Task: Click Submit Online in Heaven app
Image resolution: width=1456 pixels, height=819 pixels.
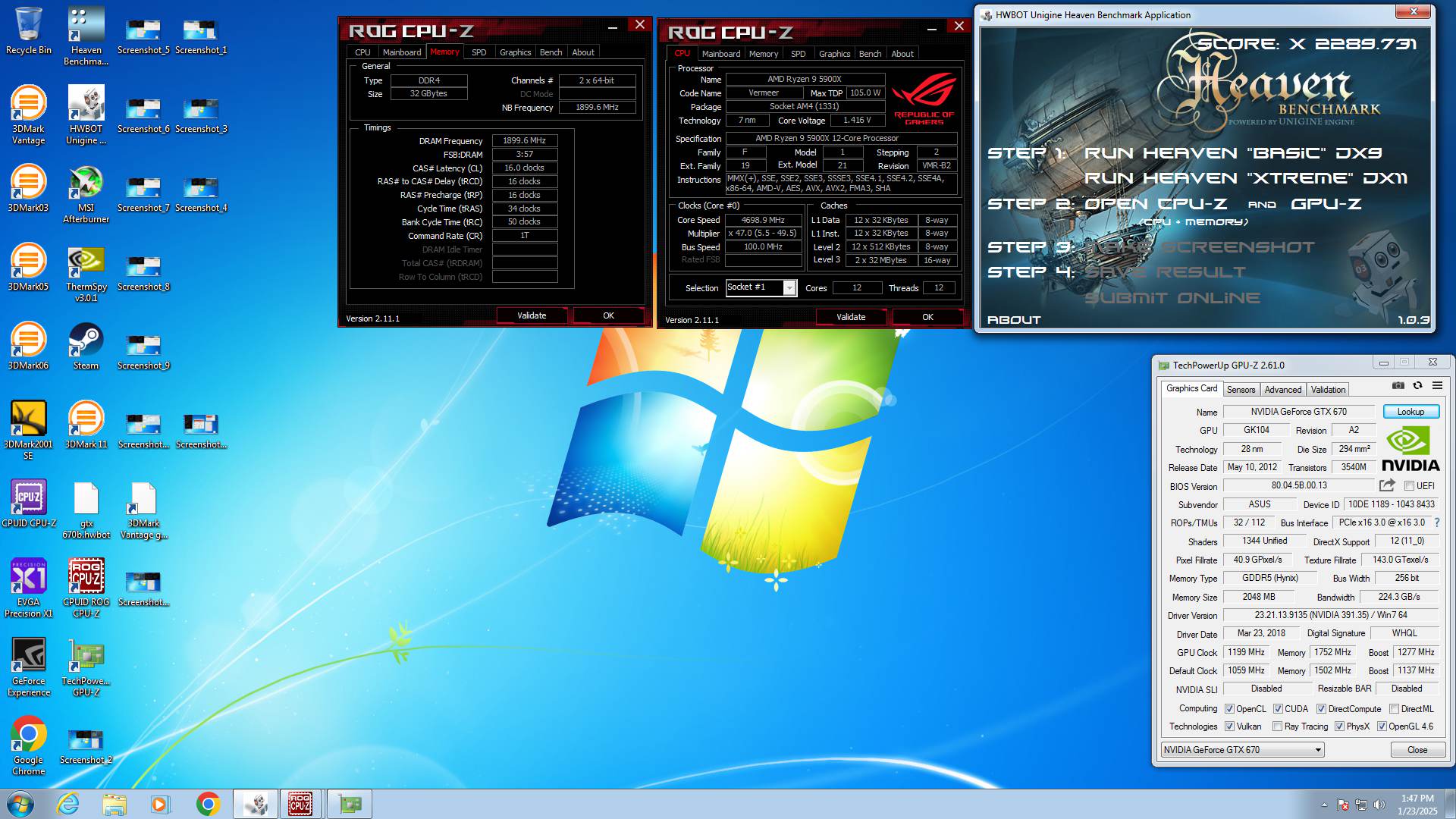Action: tap(1172, 298)
